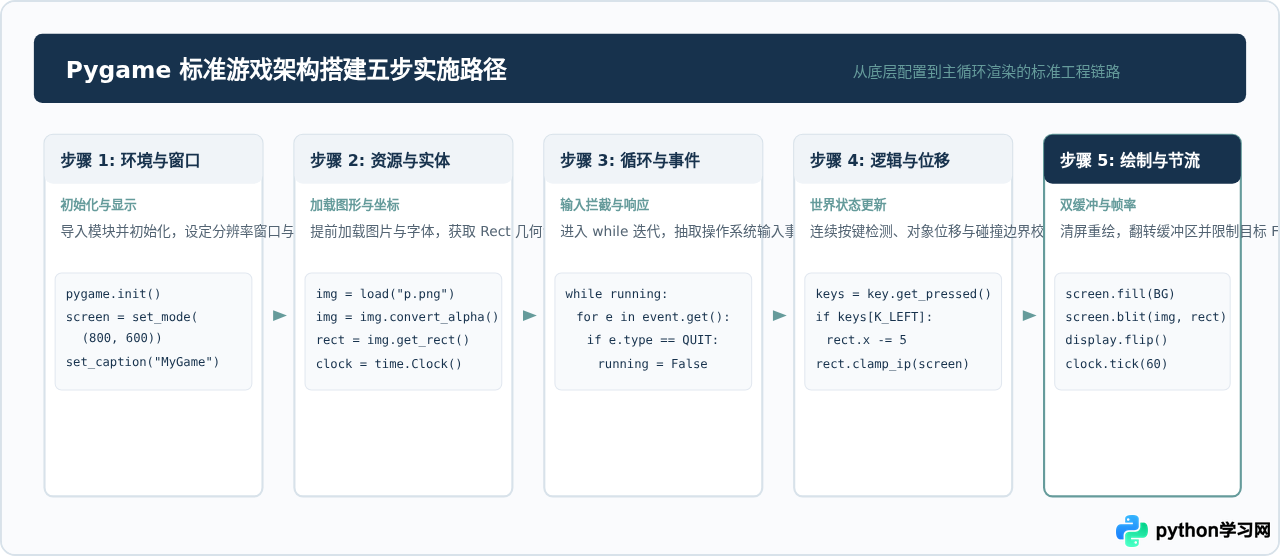
Task: Click the code line 'for e in event.get():'
Action: (x=653, y=317)
